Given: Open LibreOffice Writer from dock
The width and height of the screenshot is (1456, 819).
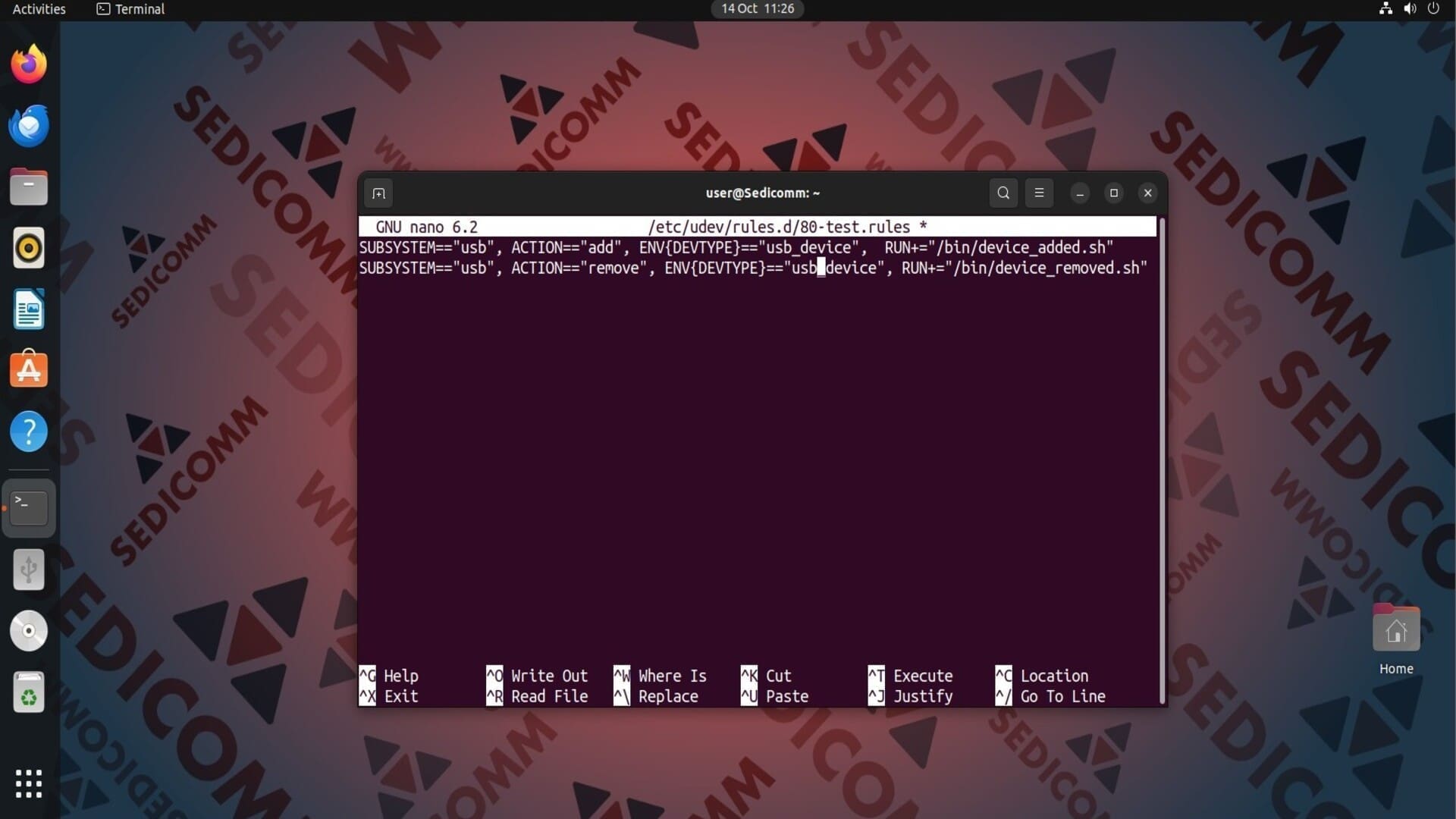Looking at the screenshot, I should coord(29,309).
